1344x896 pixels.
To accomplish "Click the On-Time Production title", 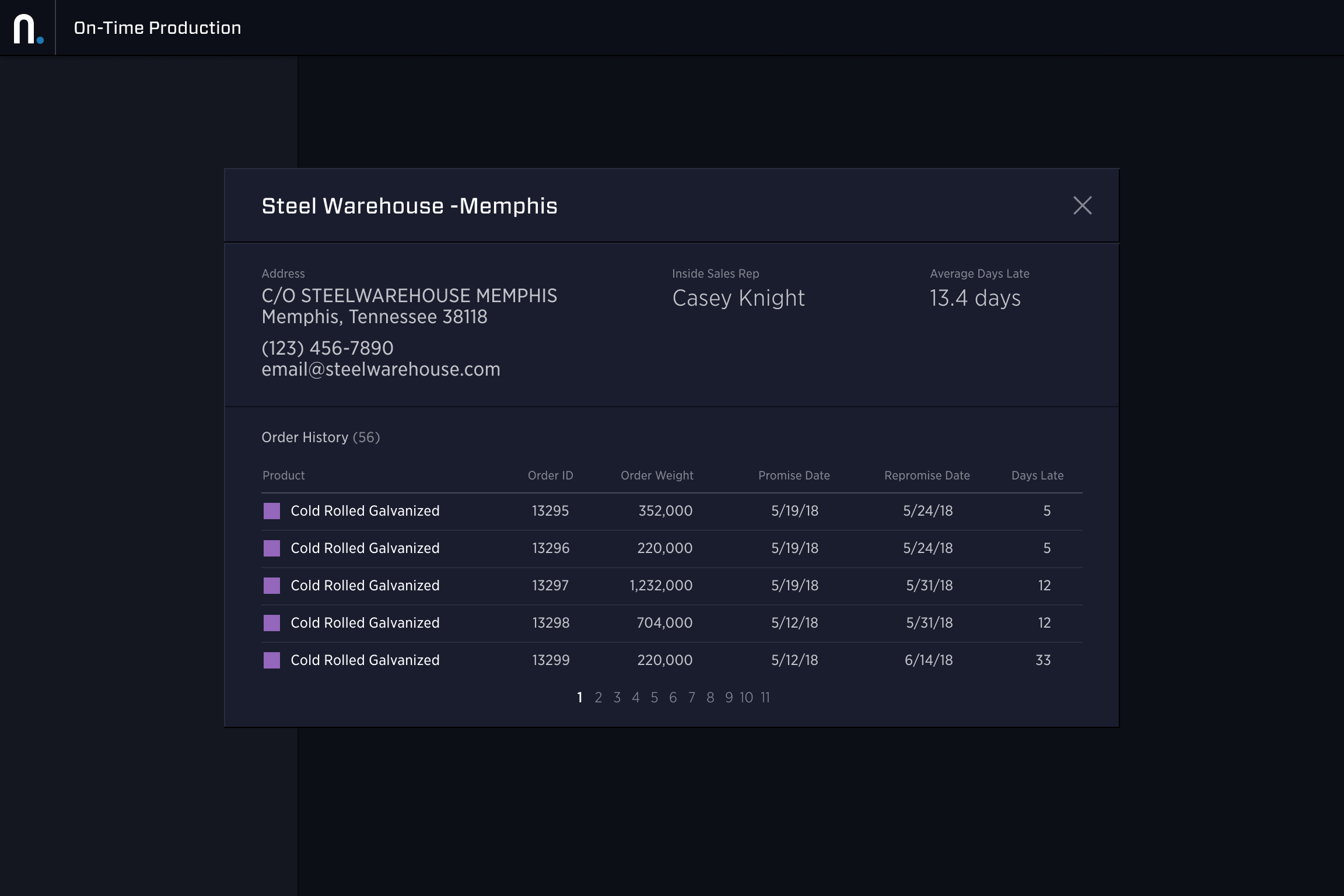I will click(157, 28).
